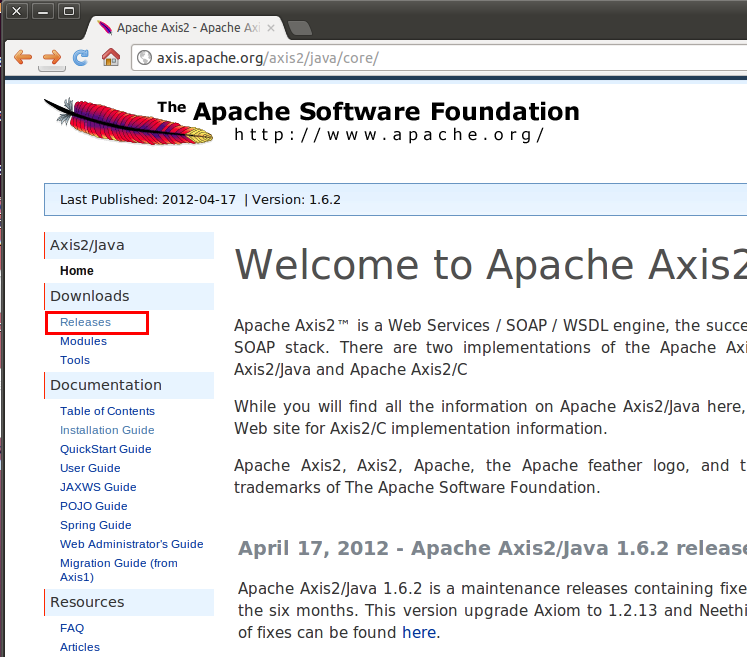Reload the page with the refresh icon
Screen dimensions: 747x657
point(81,58)
